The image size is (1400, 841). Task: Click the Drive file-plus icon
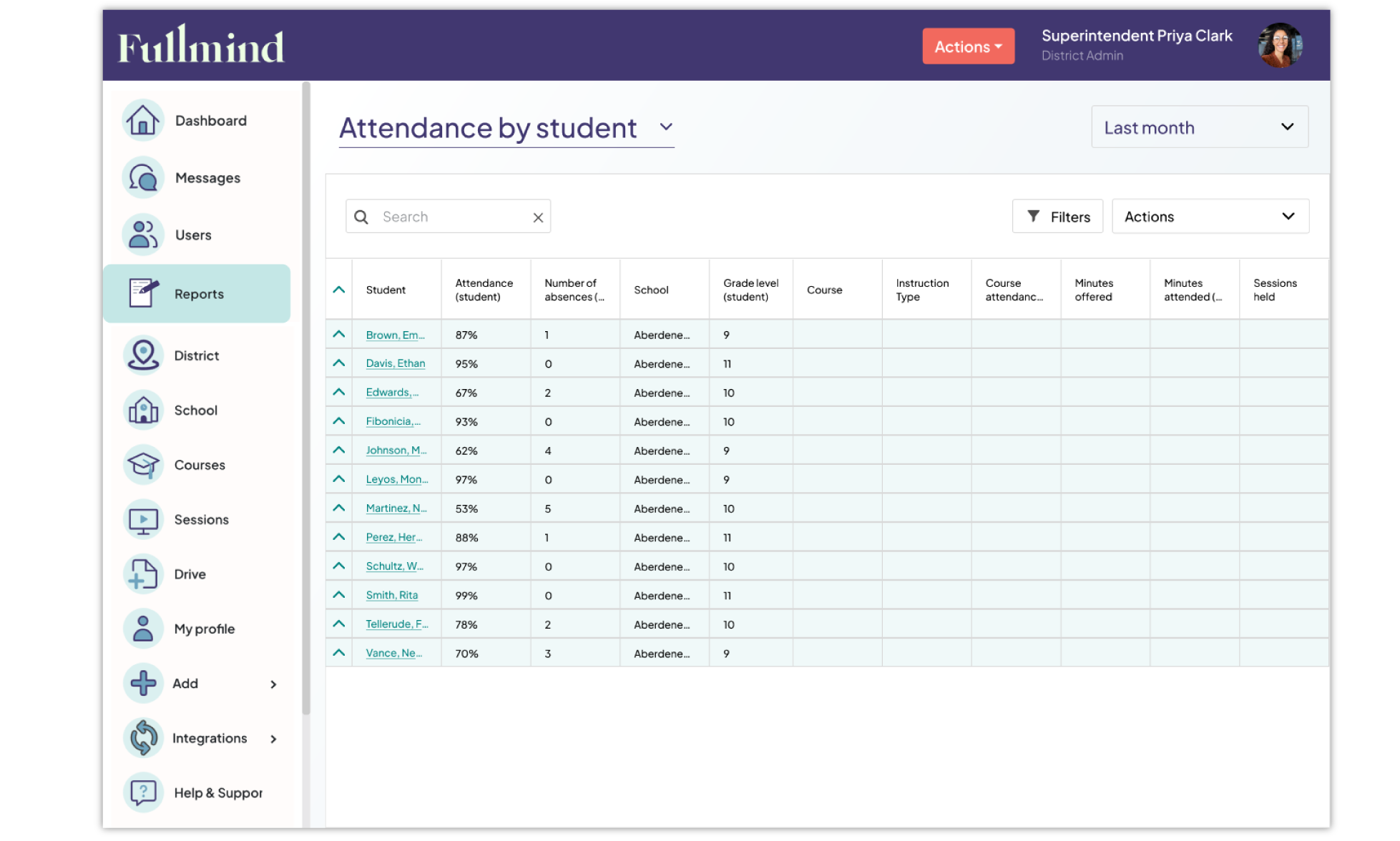coord(143,574)
